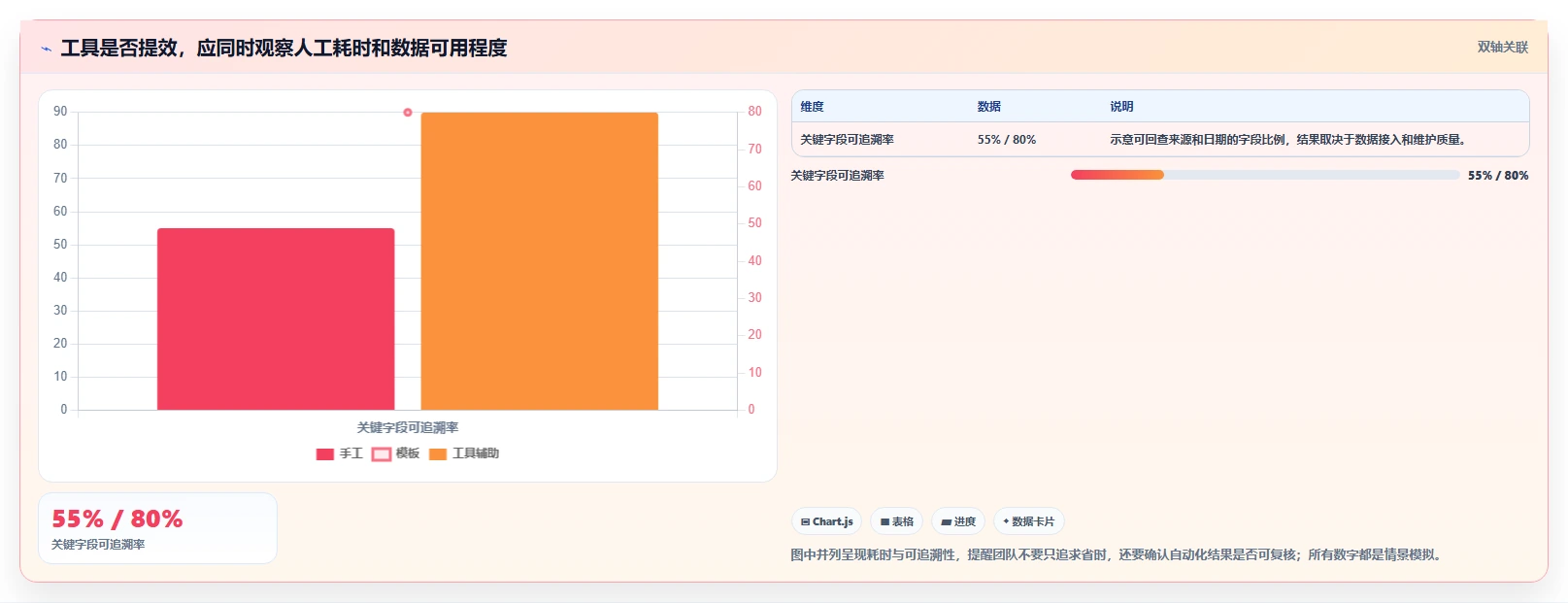The height and width of the screenshot is (603, 1568).
Task: Click the Chart.js tag chip
Action: tap(826, 521)
